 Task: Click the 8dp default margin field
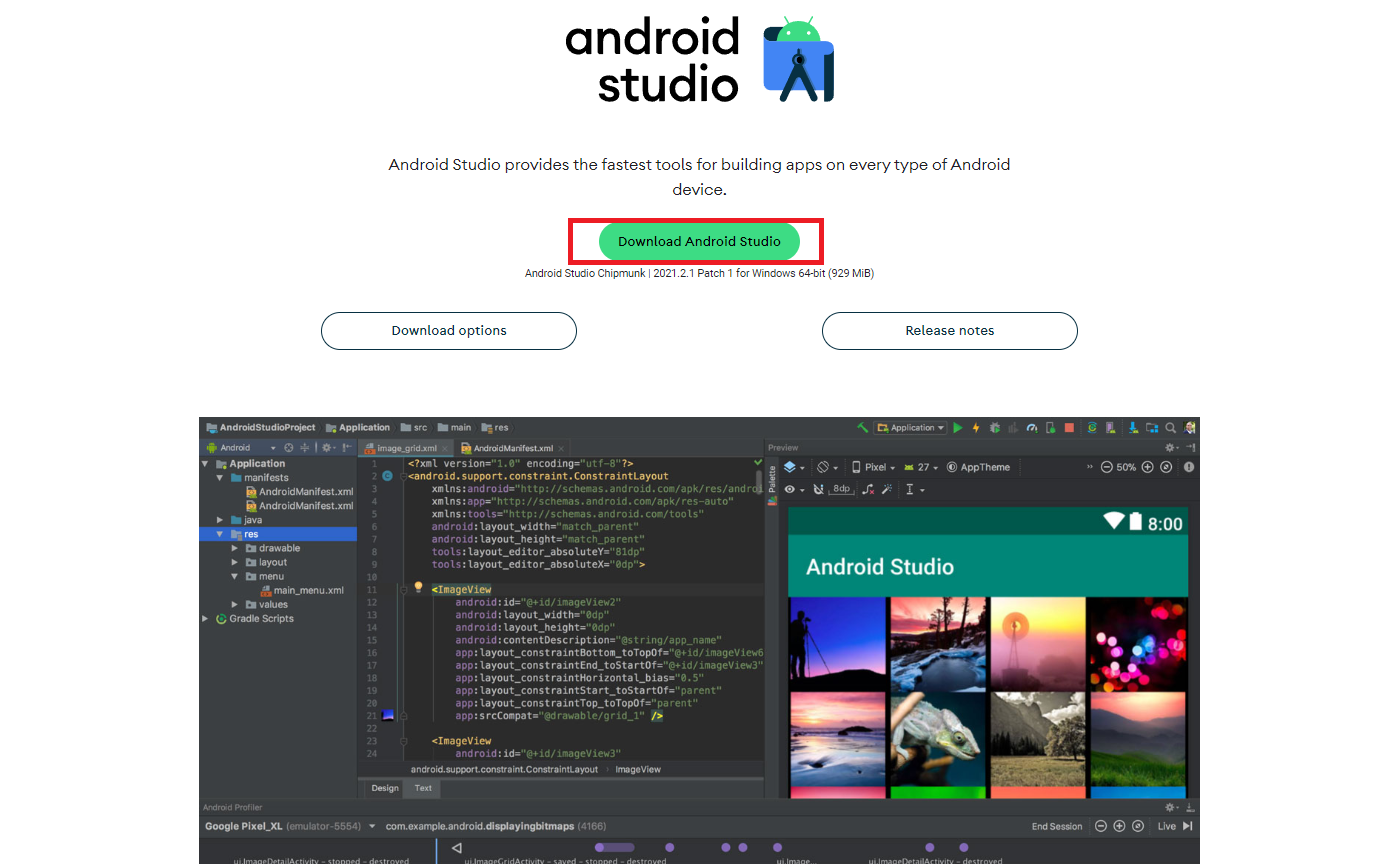pyautogui.click(x=841, y=489)
